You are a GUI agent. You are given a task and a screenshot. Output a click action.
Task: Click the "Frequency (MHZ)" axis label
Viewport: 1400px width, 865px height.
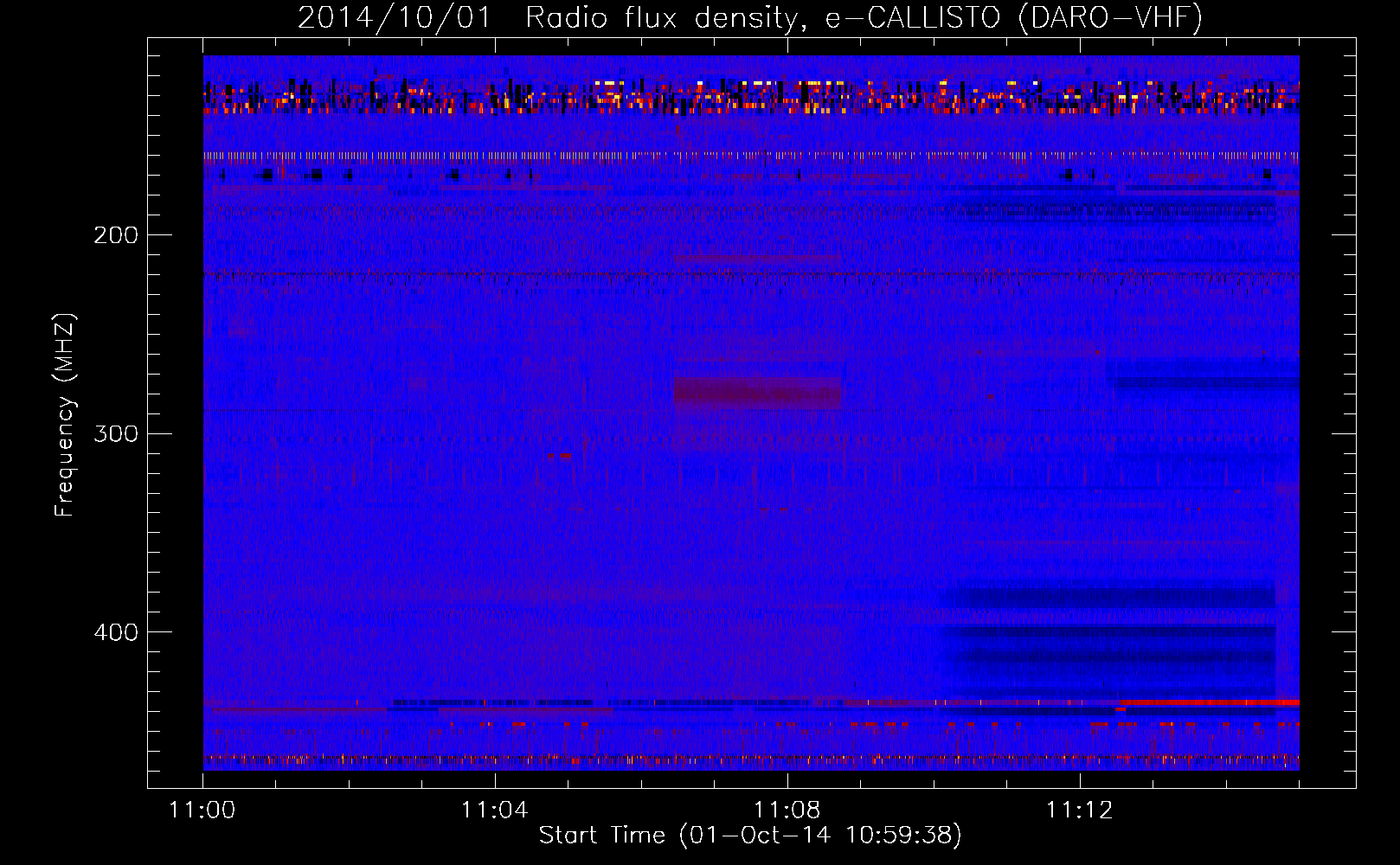click(x=65, y=415)
